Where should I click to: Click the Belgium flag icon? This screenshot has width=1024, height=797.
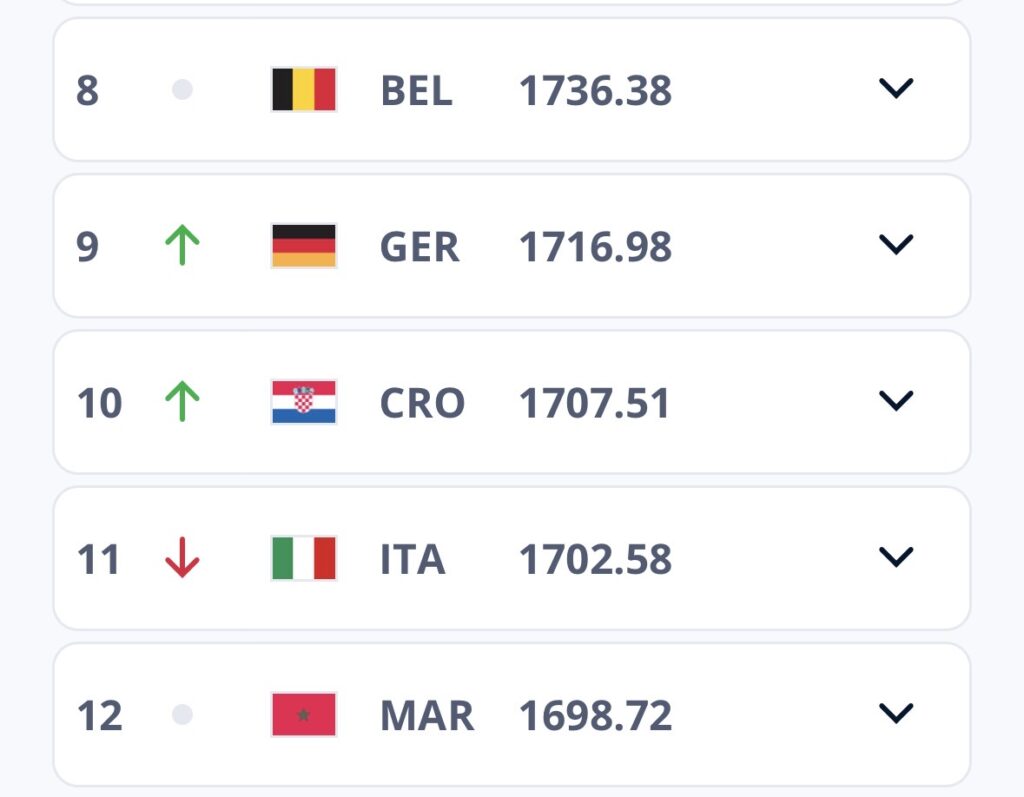304,89
